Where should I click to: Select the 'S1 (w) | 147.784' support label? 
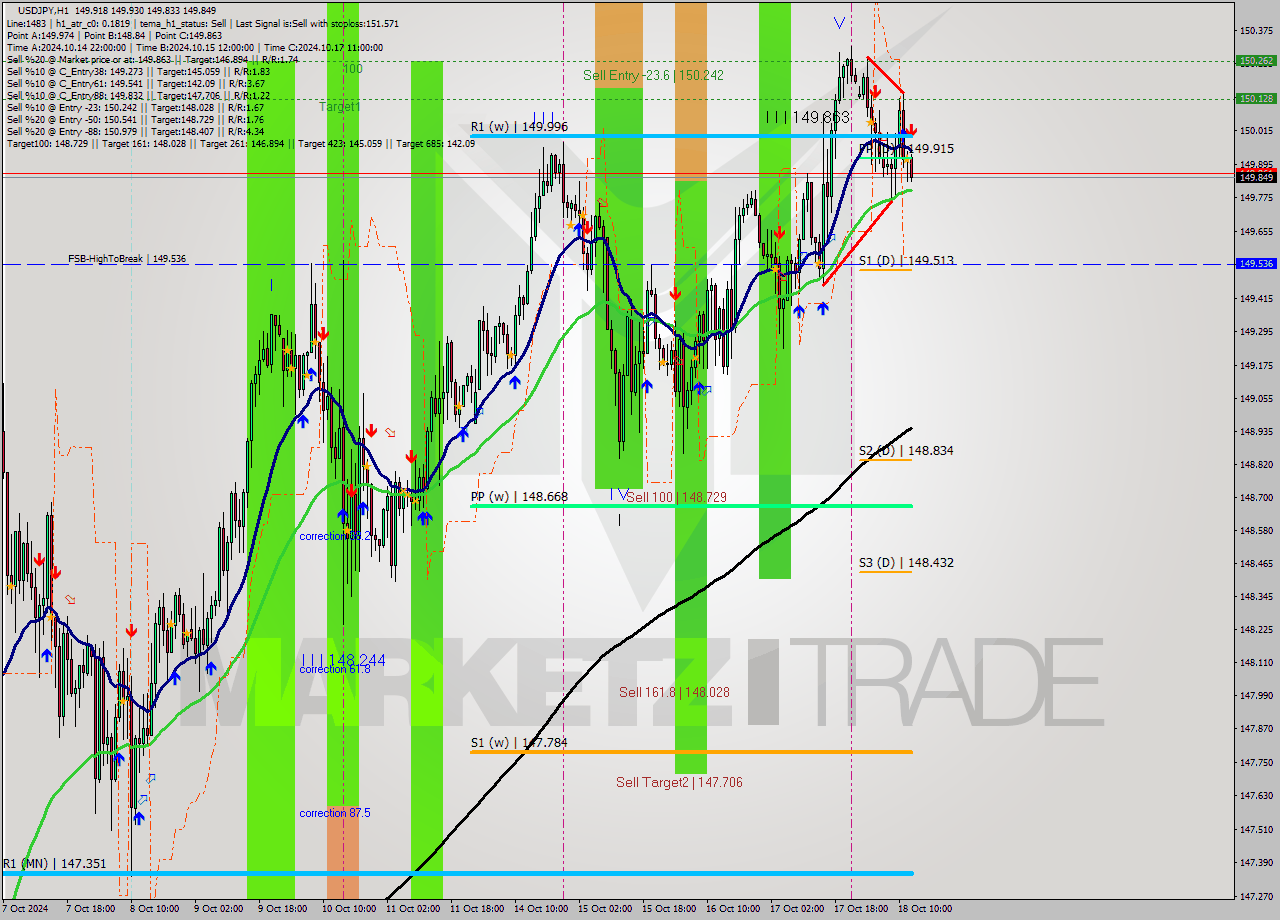click(x=519, y=743)
